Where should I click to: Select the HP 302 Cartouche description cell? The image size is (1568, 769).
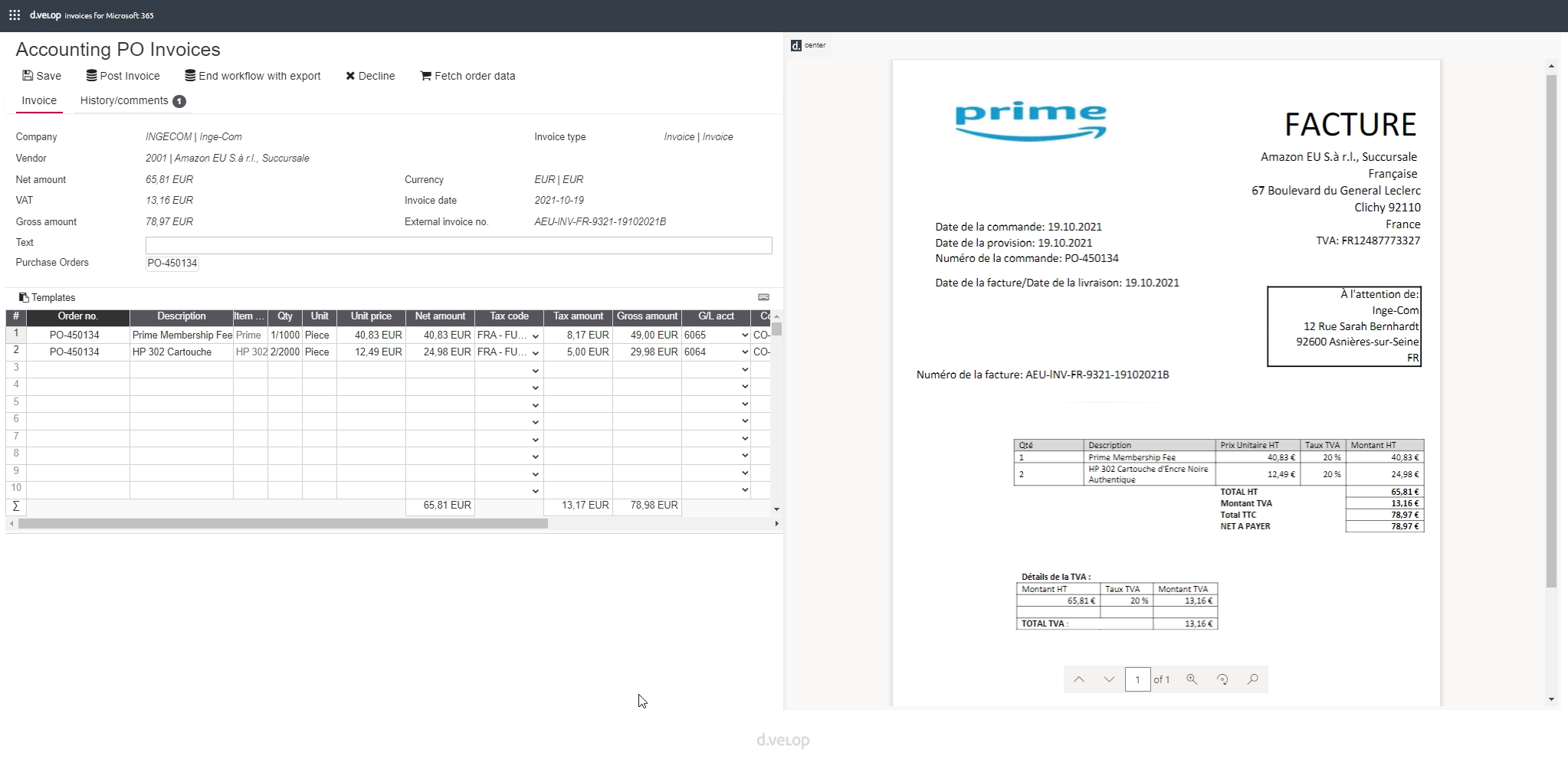182,352
